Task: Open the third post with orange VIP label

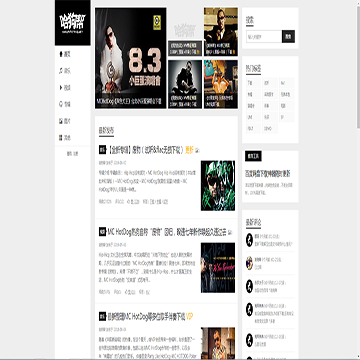Action: (x=146, y=316)
